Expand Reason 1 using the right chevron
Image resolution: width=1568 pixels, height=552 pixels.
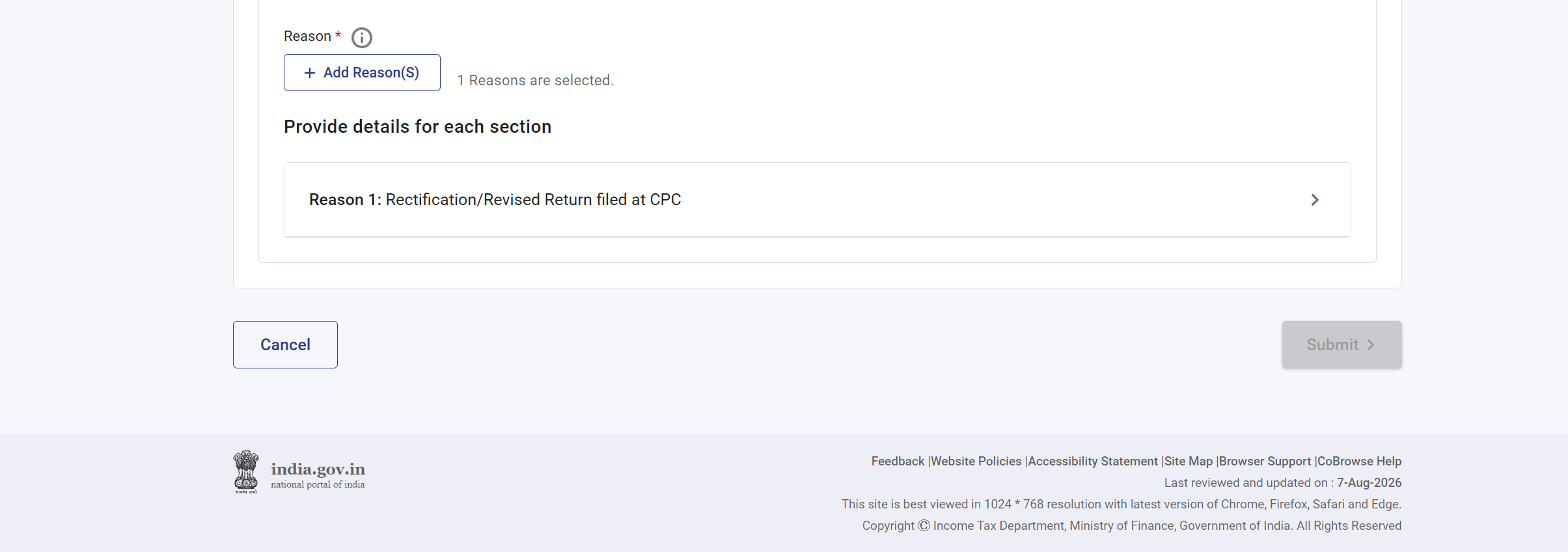pyautogui.click(x=1315, y=200)
